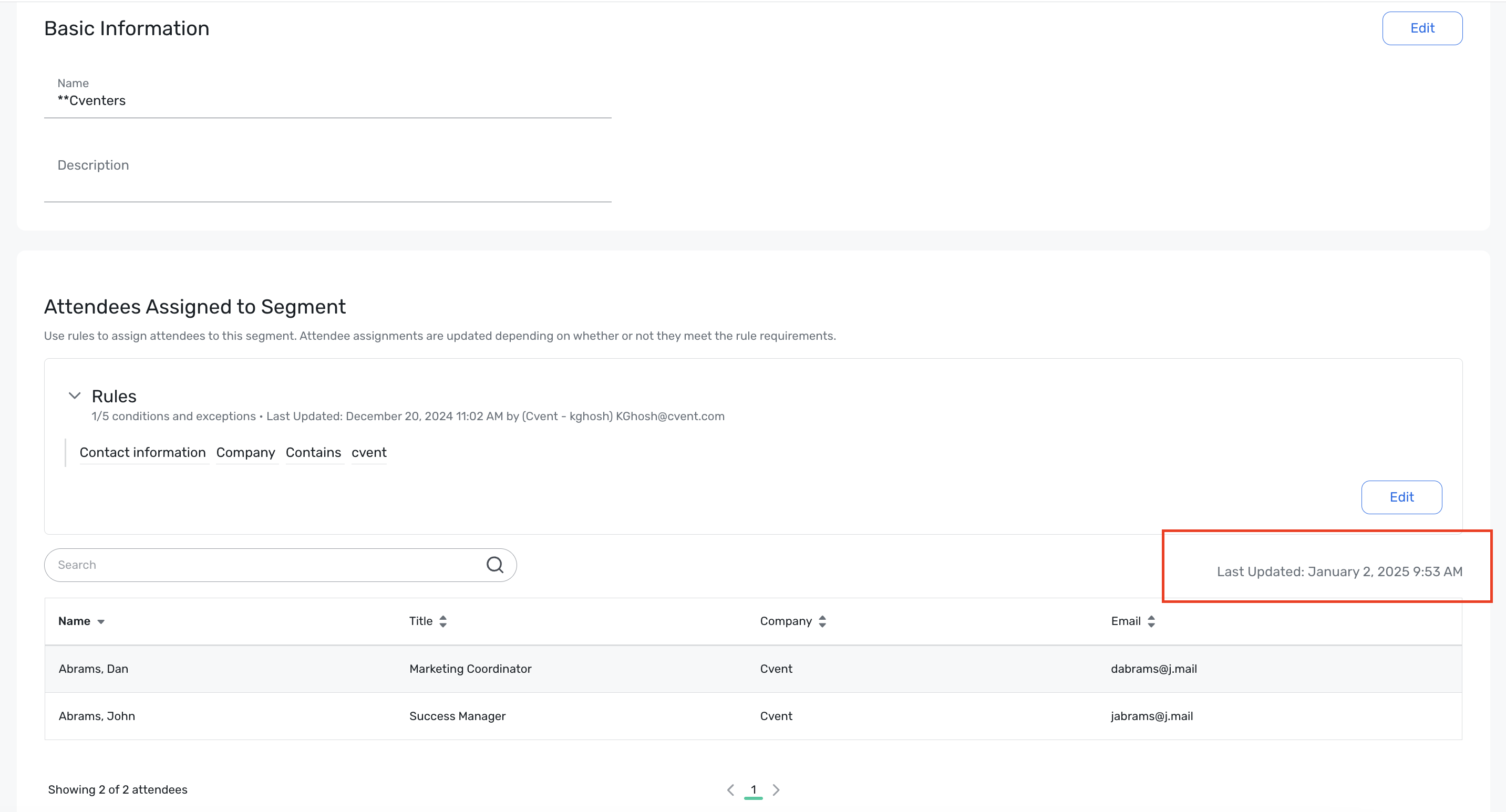The image size is (1506, 812).
Task: Click the Name field value **Cventers
Action: [91, 100]
